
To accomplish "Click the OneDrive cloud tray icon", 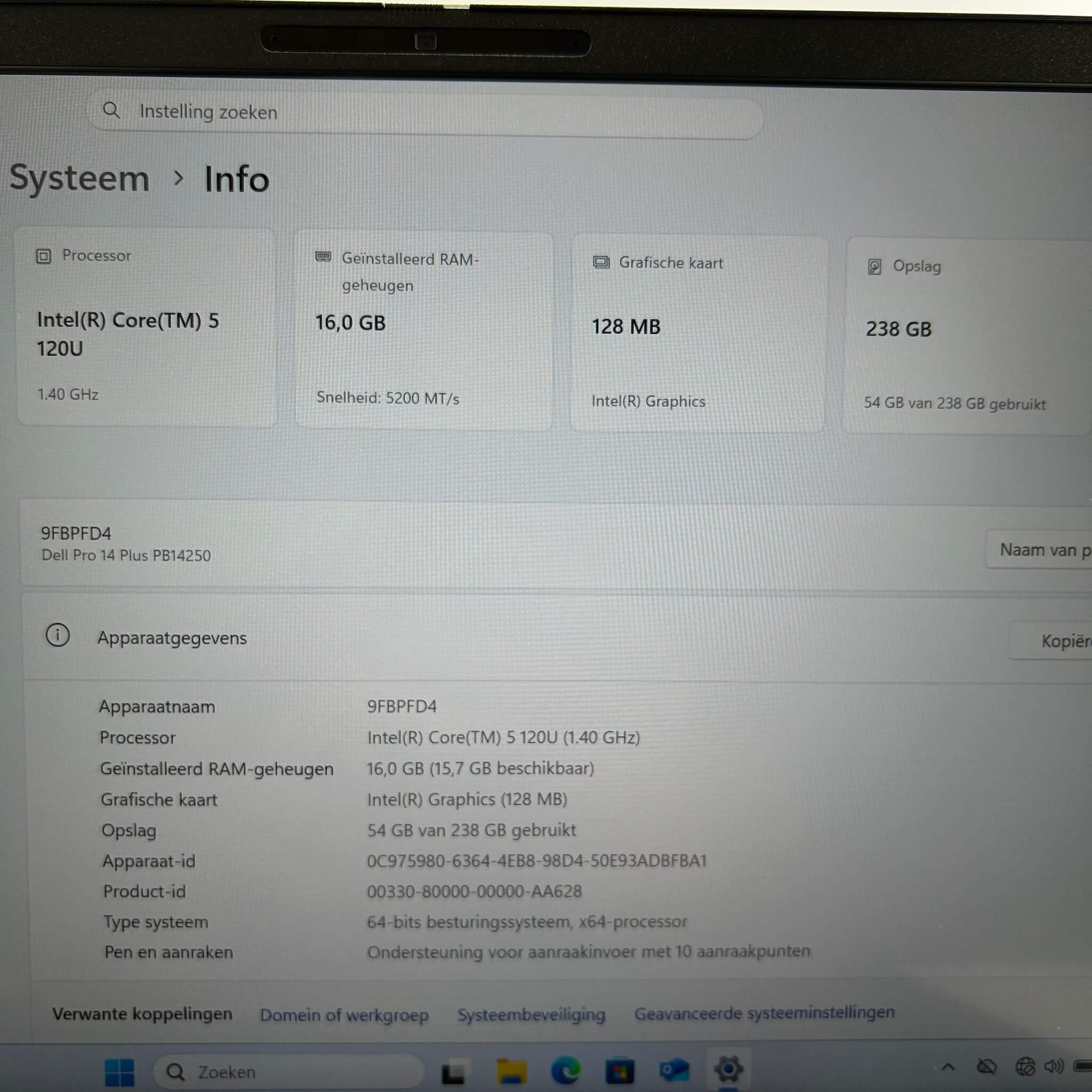I will click(986, 1066).
